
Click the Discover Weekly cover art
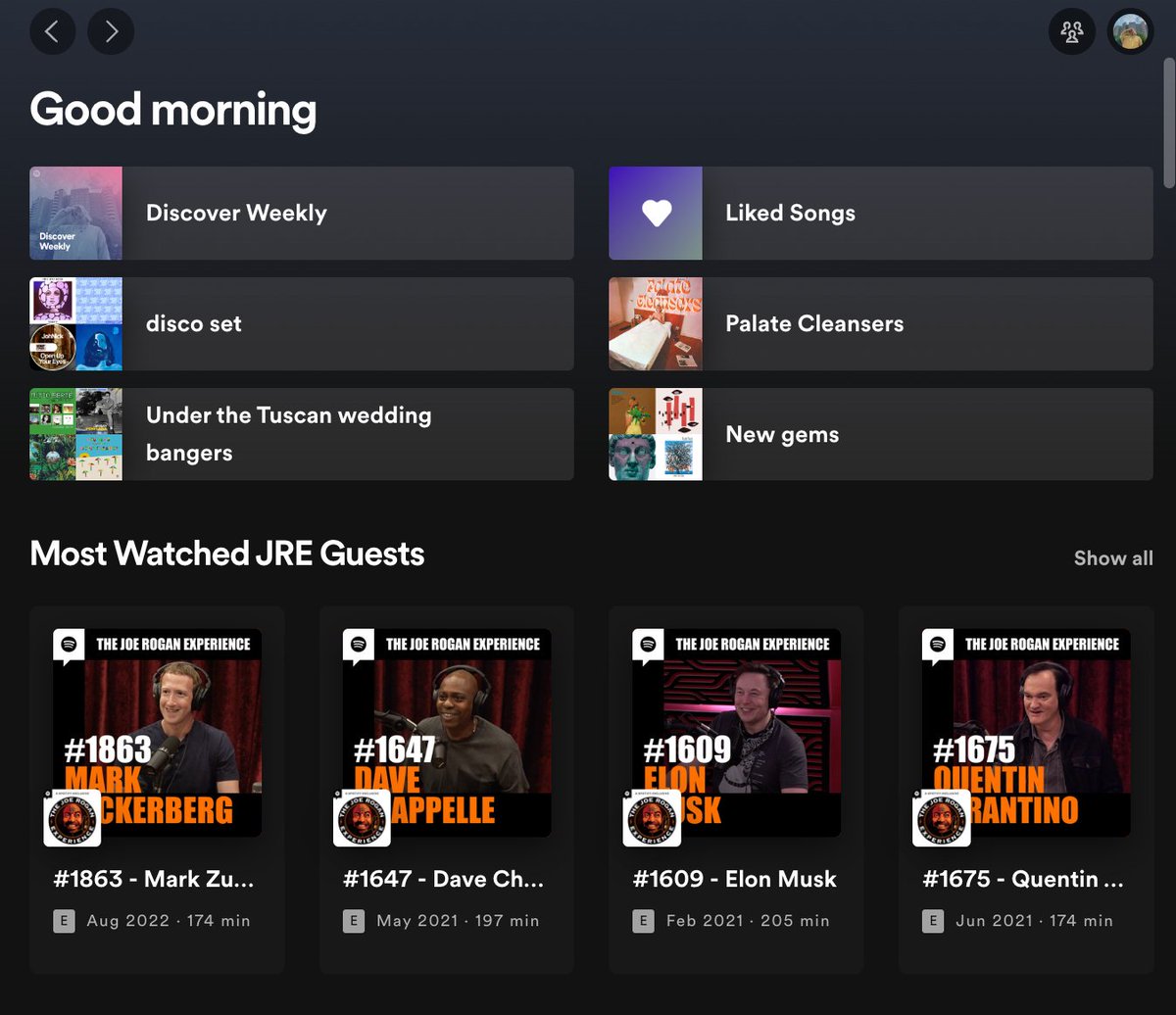point(75,213)
